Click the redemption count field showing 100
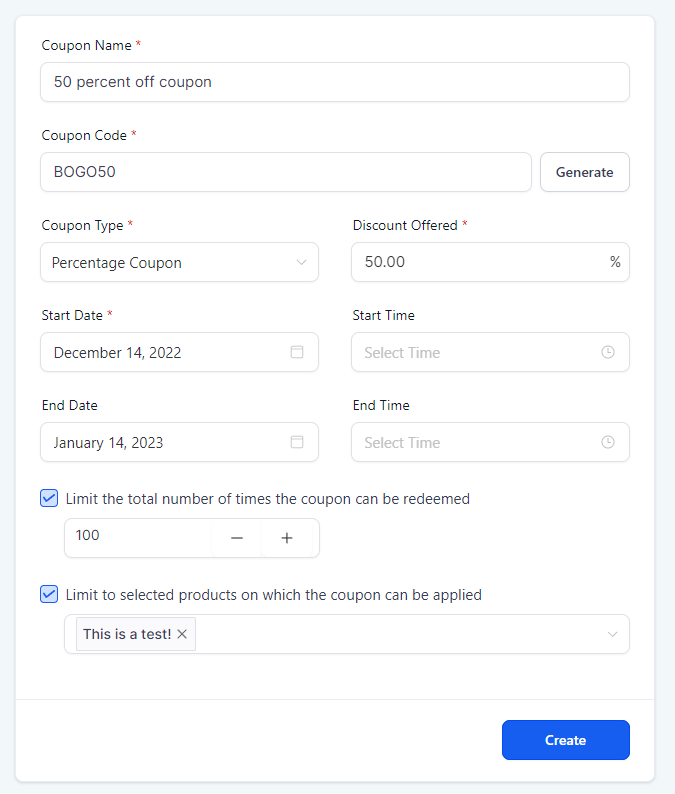675x794 pixels. (x=138, y=536)
